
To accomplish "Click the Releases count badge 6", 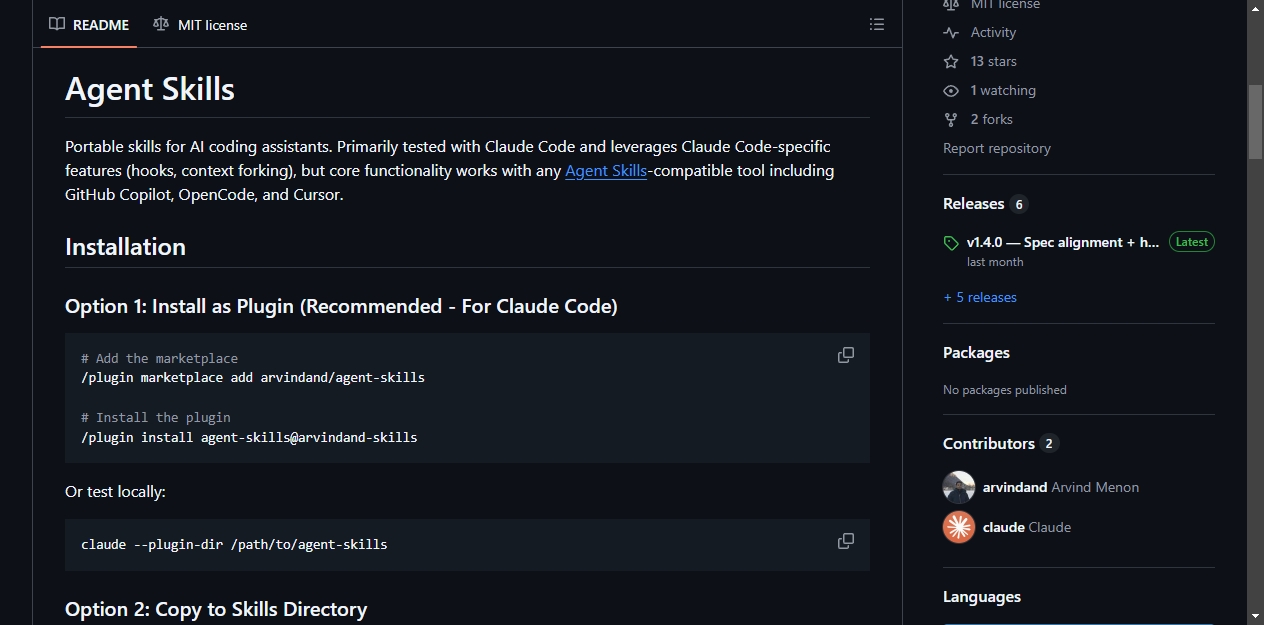I will click(1019, 204).
